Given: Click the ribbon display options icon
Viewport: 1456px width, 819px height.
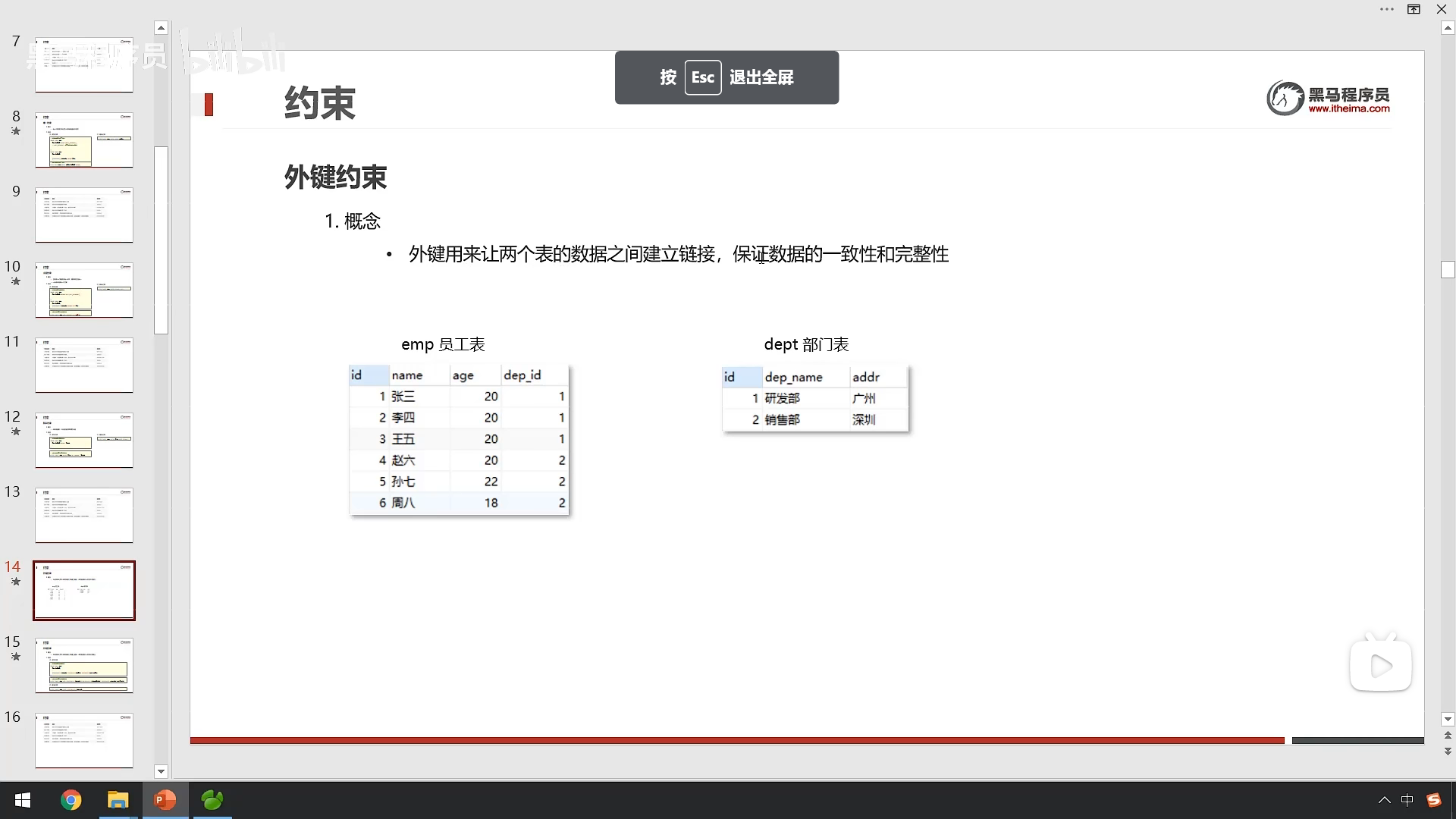Looking at the screenshot, I should pos(1414,10).
